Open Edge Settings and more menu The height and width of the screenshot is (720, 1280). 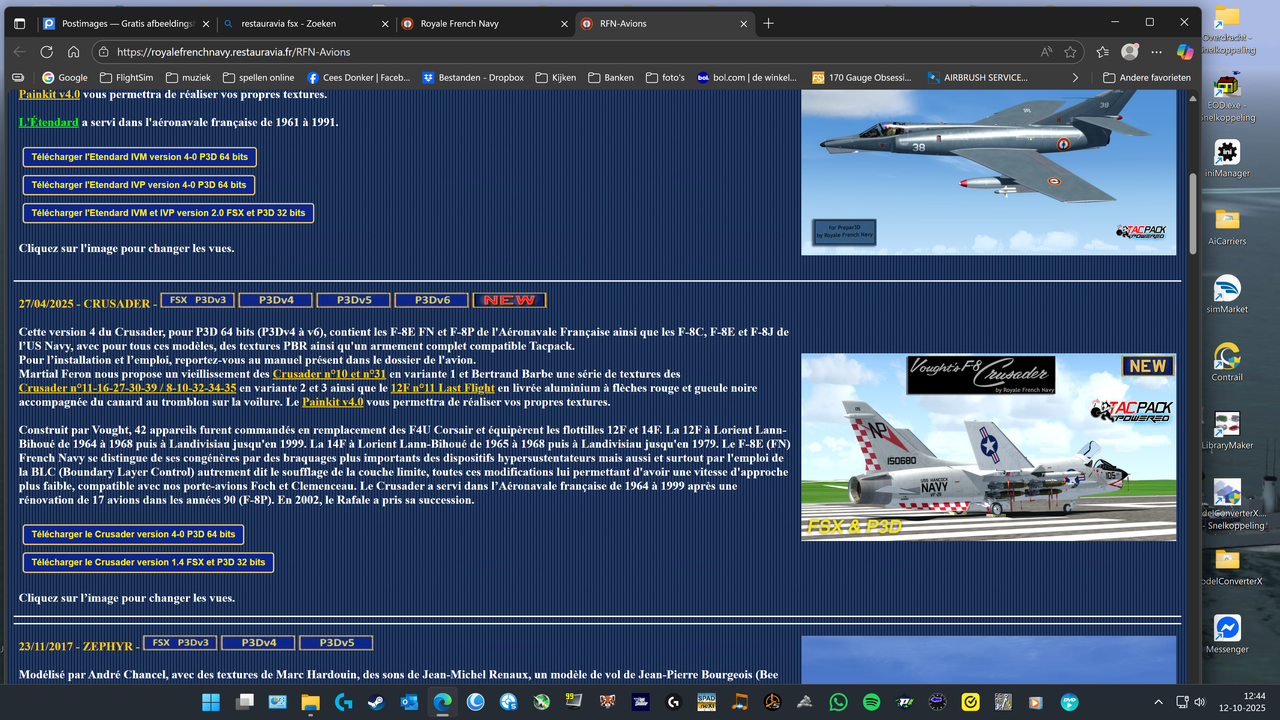1158,51
